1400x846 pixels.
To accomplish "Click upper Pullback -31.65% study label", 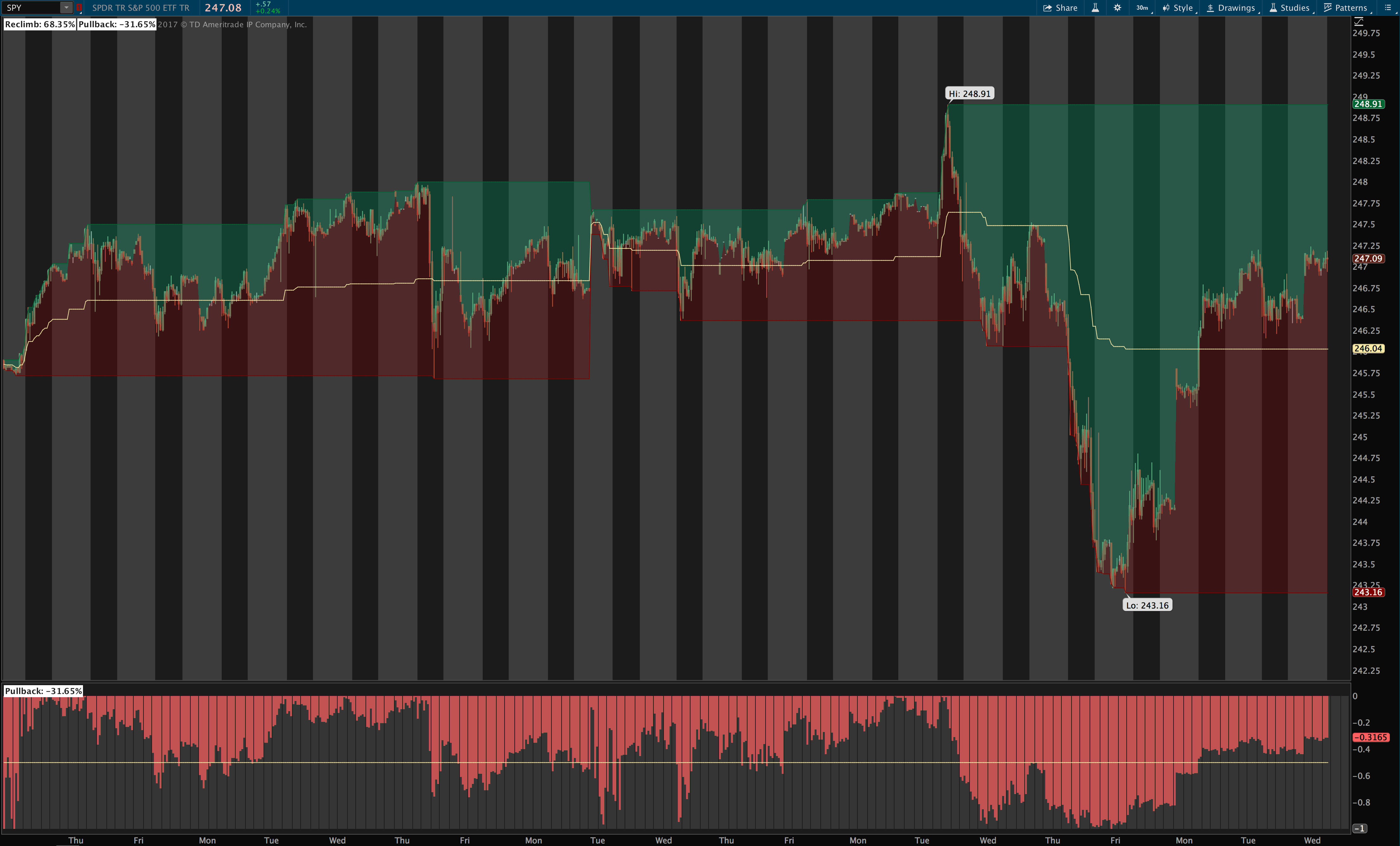I will click(117, 24).
